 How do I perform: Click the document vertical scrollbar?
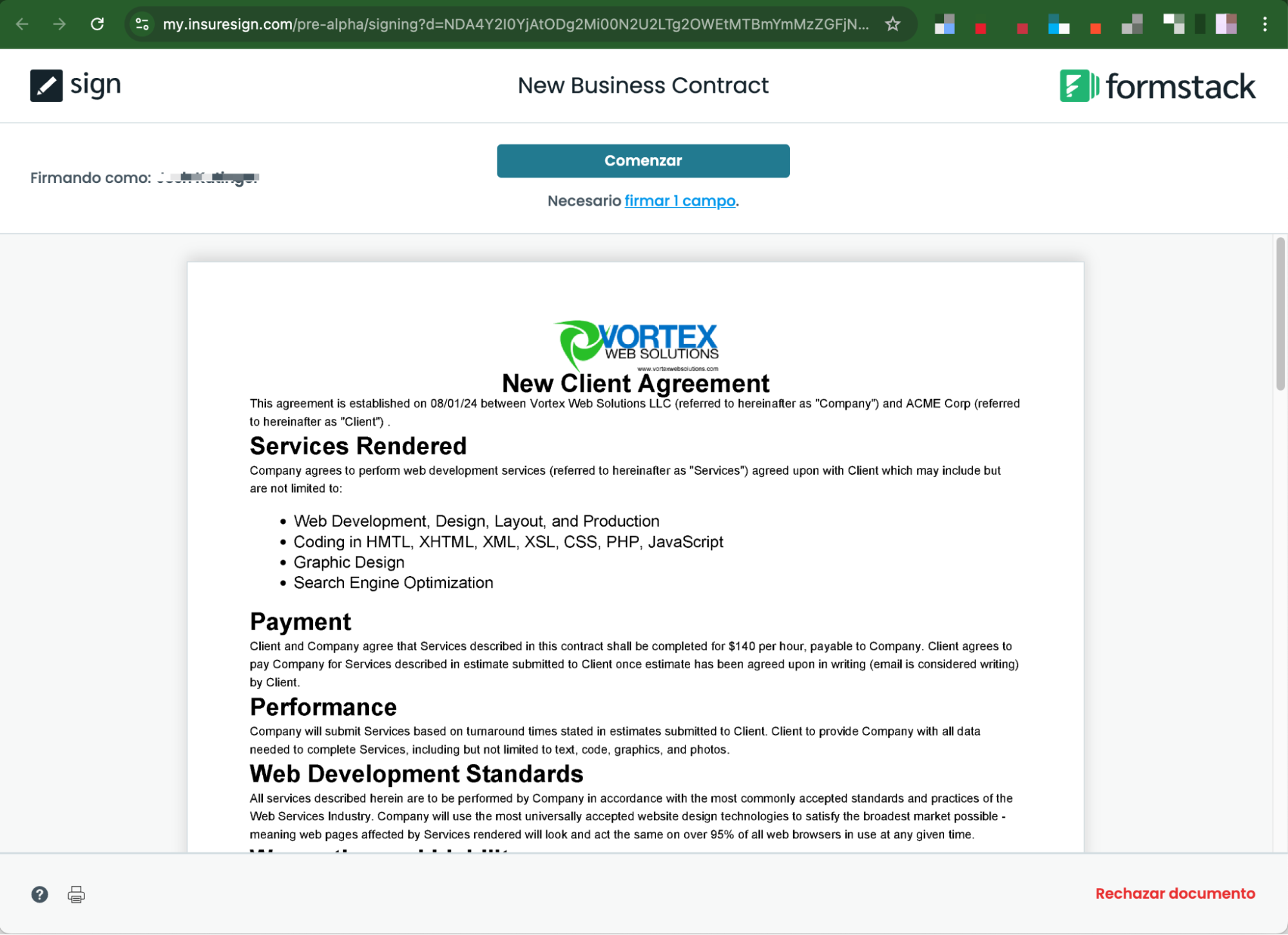tap(1280, 314)
